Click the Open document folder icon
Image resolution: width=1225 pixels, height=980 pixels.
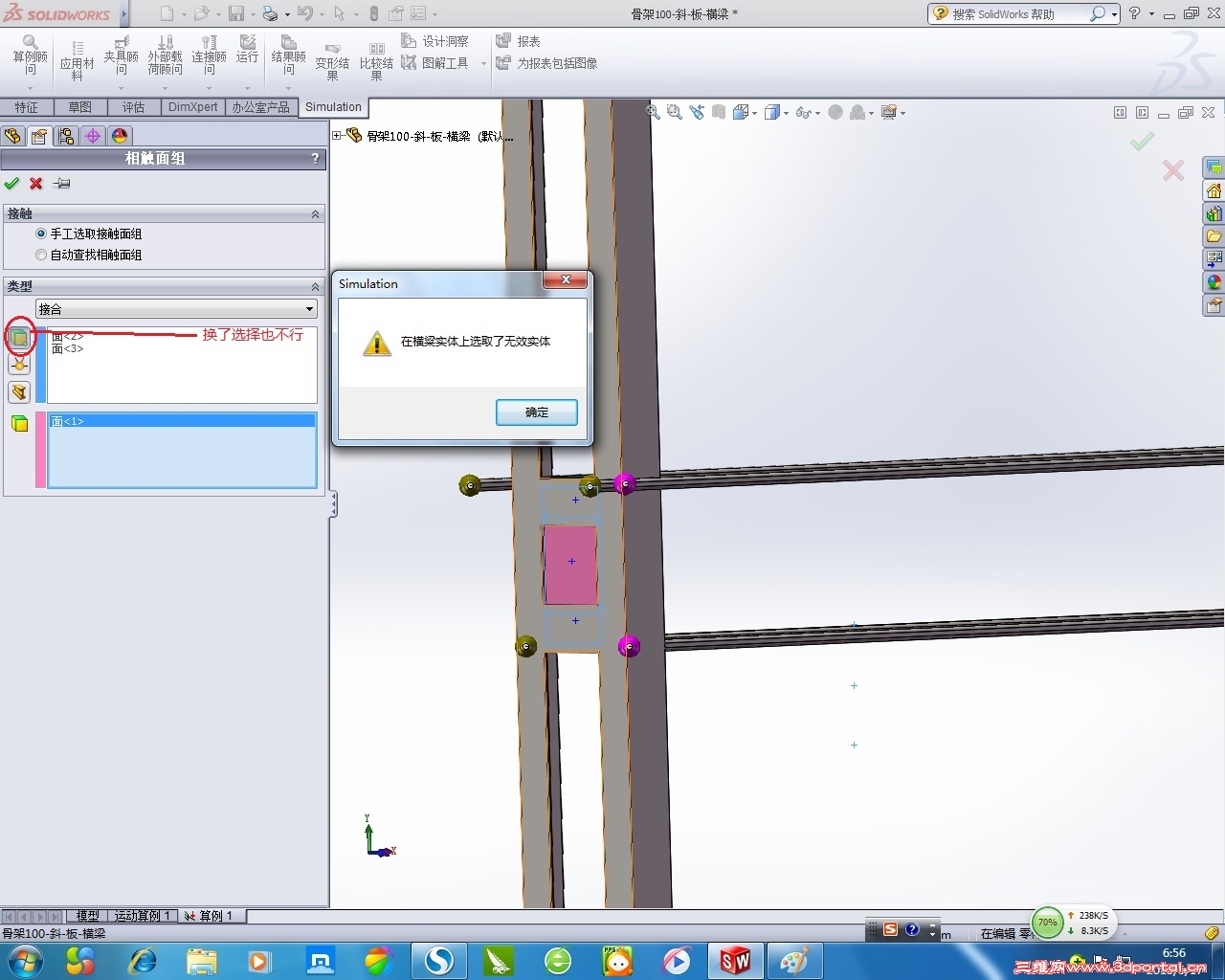pos(201,13)
